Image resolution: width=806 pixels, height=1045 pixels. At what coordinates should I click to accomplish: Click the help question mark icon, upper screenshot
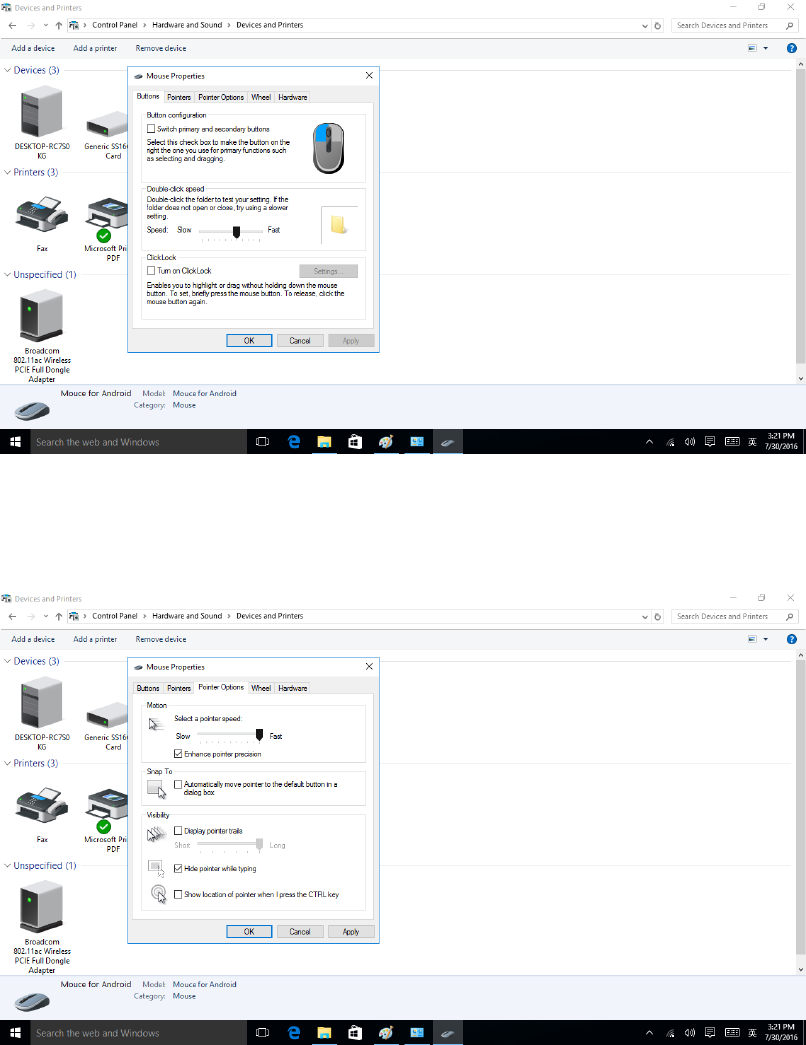pyautogui.click(x=791, y=48)
